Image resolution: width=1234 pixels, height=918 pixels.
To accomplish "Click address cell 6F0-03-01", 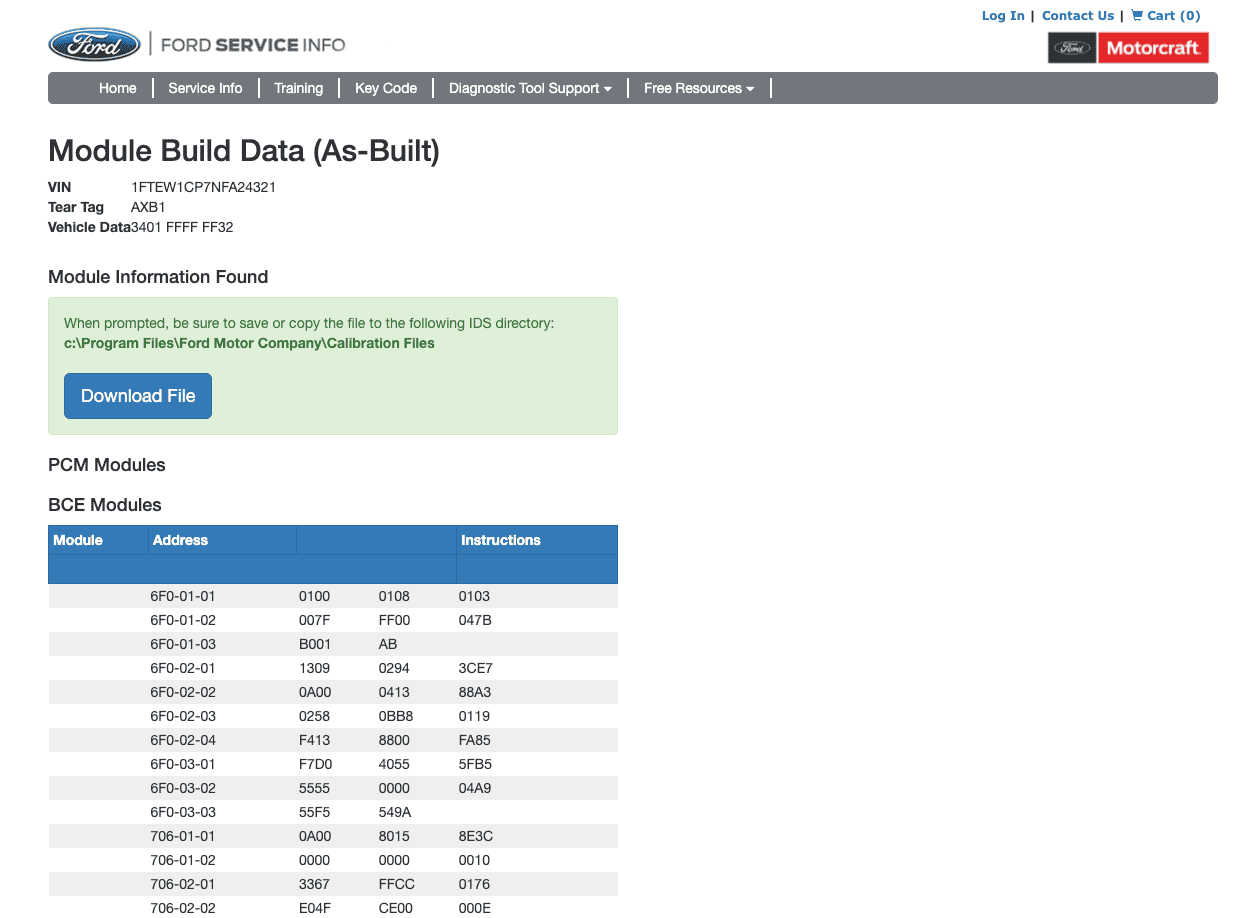I will tap(183, 764).
